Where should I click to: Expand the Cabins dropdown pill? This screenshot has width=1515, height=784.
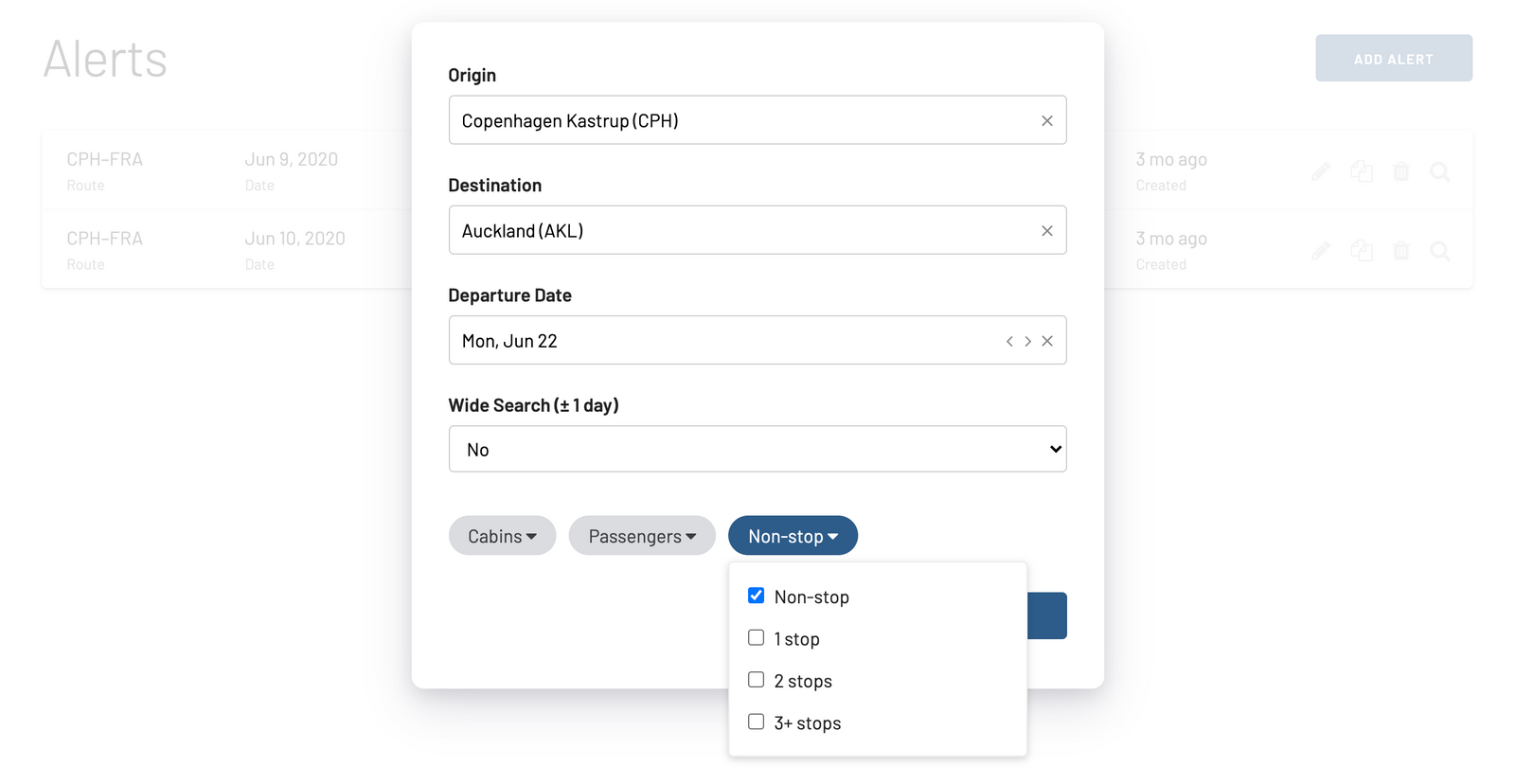coord(502,536)
